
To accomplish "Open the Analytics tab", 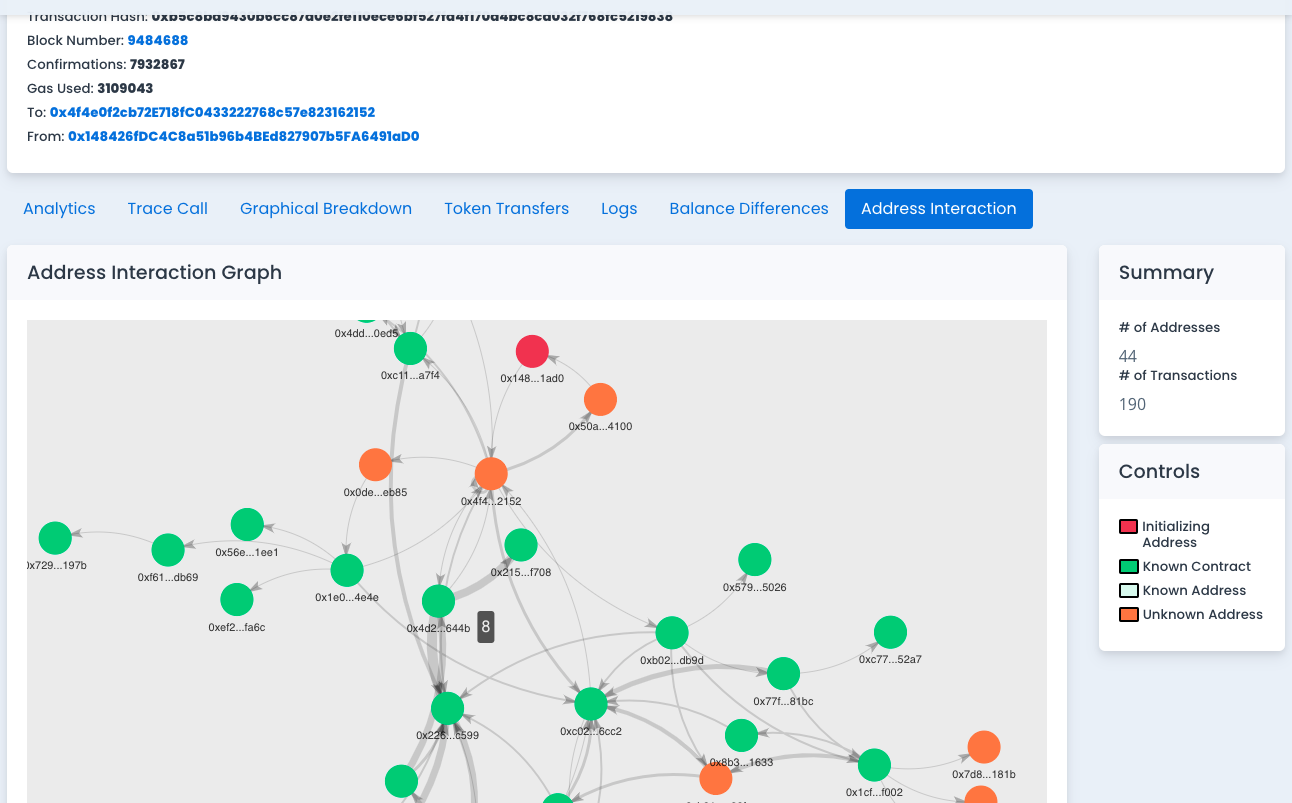I will coord(59,209).
